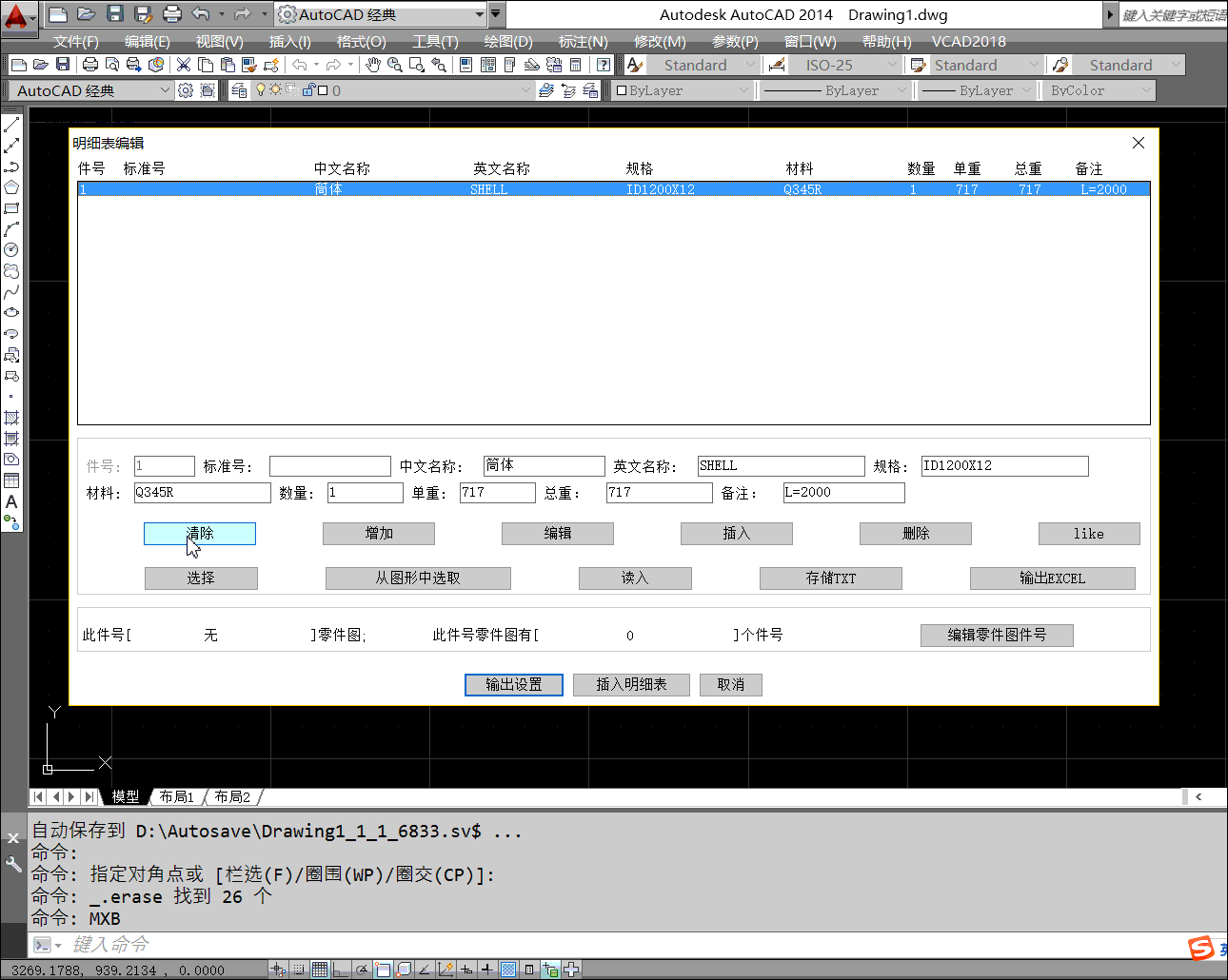Expand the layer list dropdown showing 0

point(526,90)
